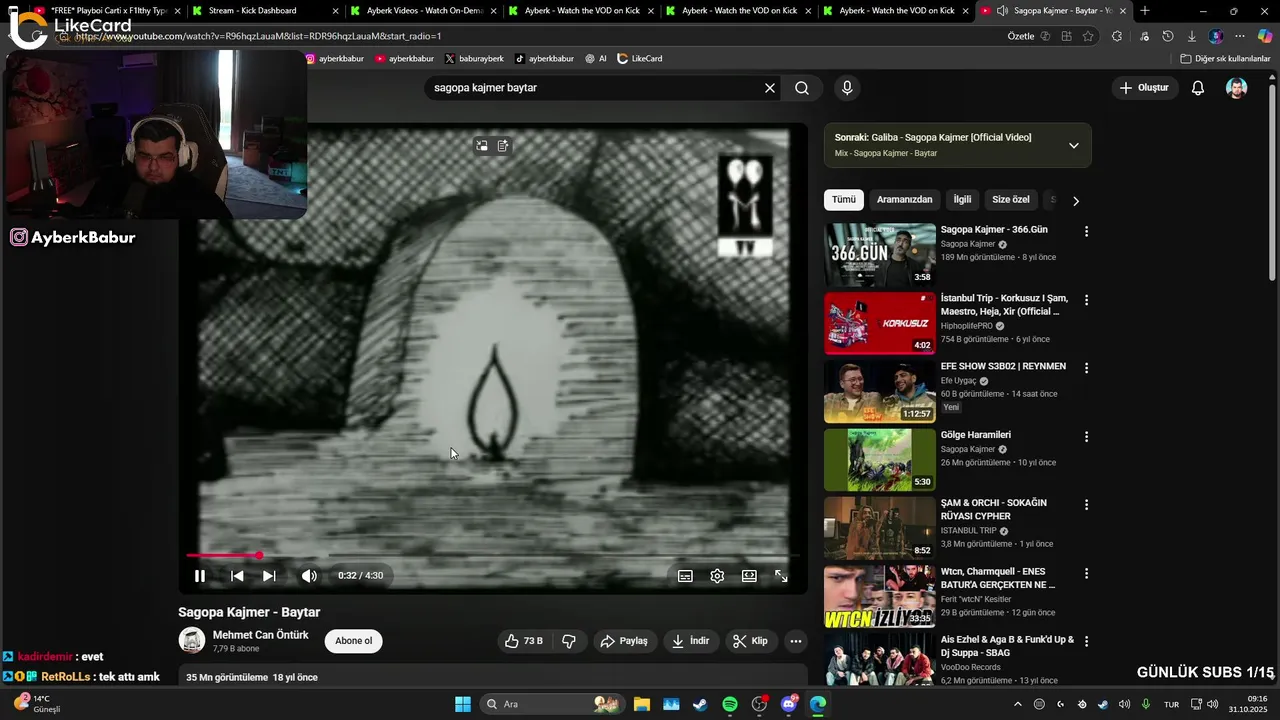Image resolution: width=1280 pixels, height=720 pixels.
Task: Click the video summary icon above player
Action: pyautogui.click(x=503, y=146)
